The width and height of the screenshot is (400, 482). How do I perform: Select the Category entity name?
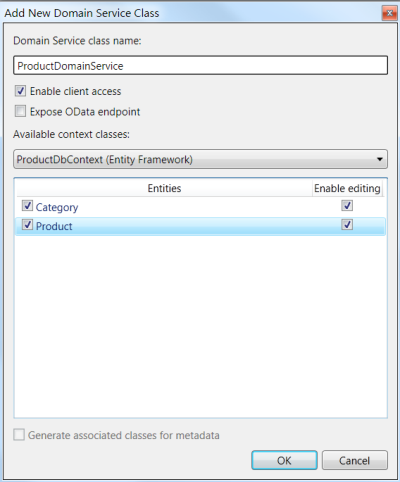coord(57,207)
